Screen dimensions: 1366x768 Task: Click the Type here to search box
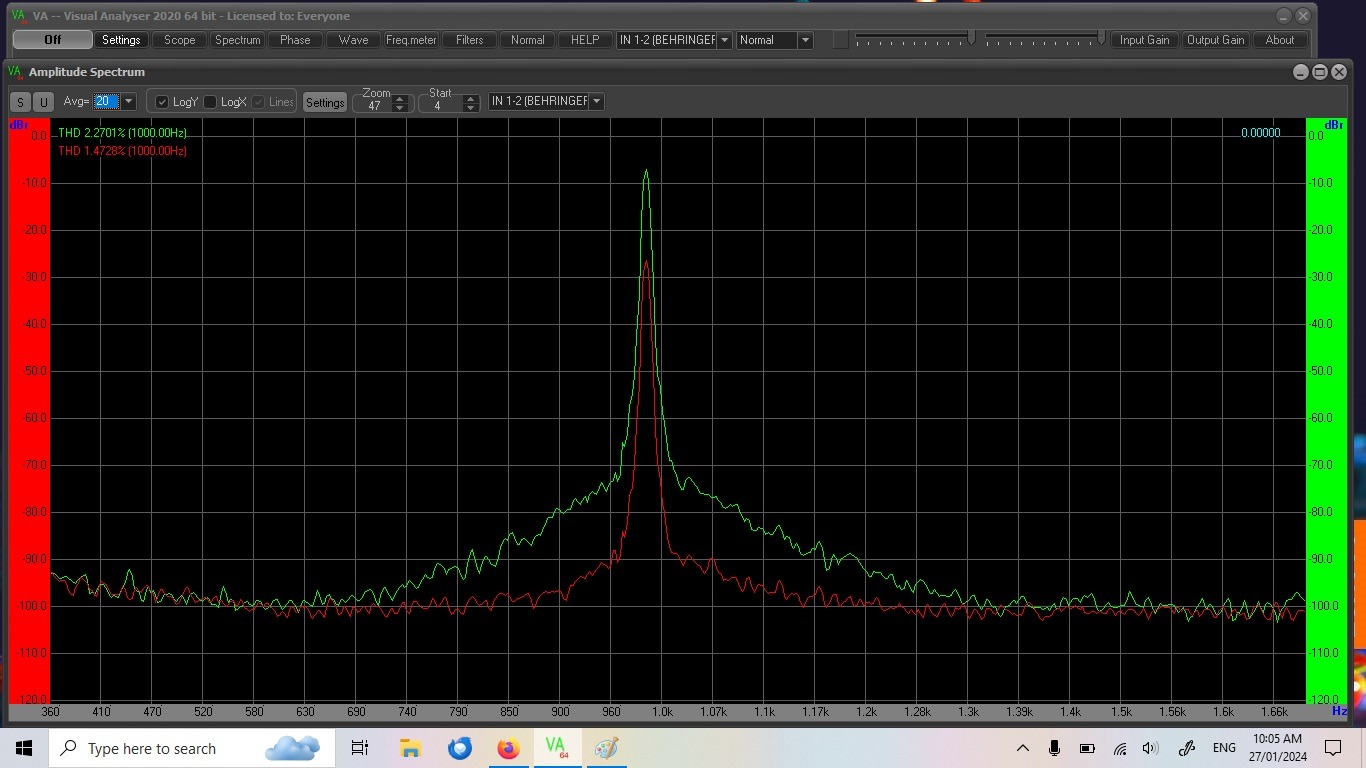(192, 748)
